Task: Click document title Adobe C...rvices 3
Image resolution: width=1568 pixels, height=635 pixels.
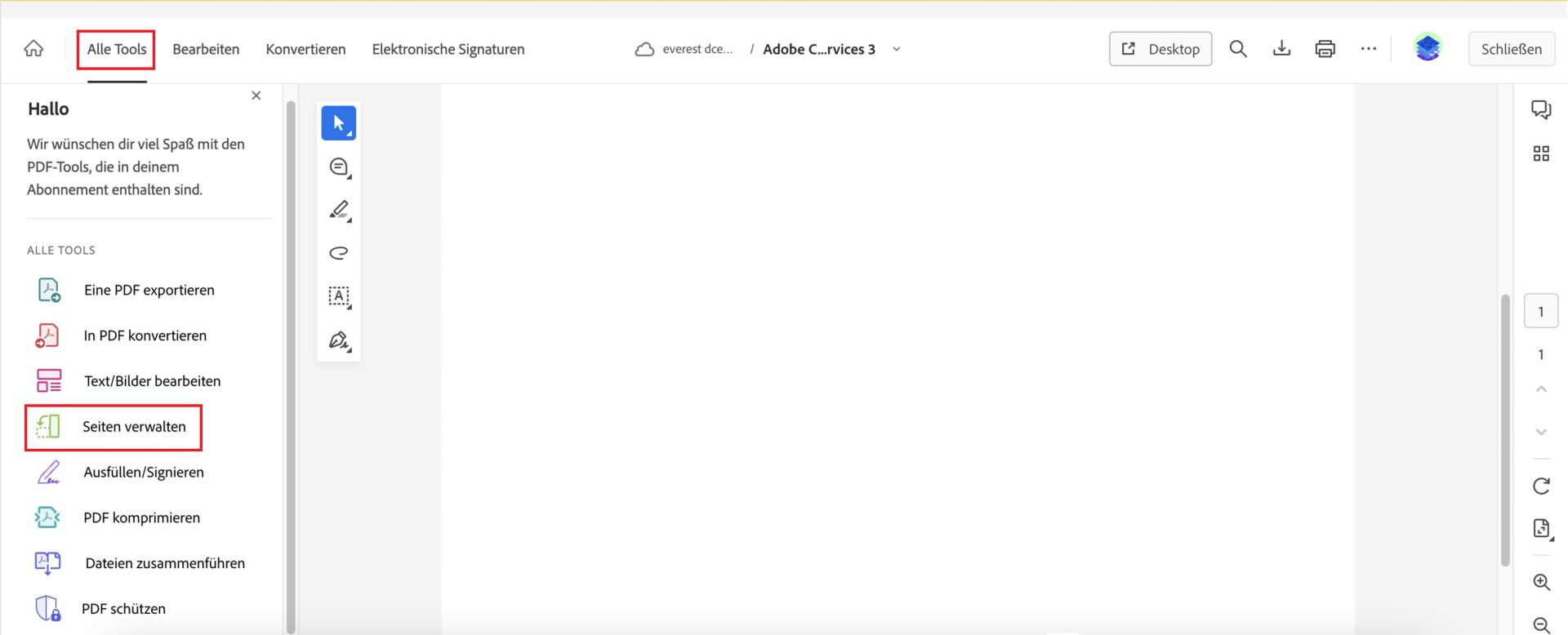Action: pos(819,49)
